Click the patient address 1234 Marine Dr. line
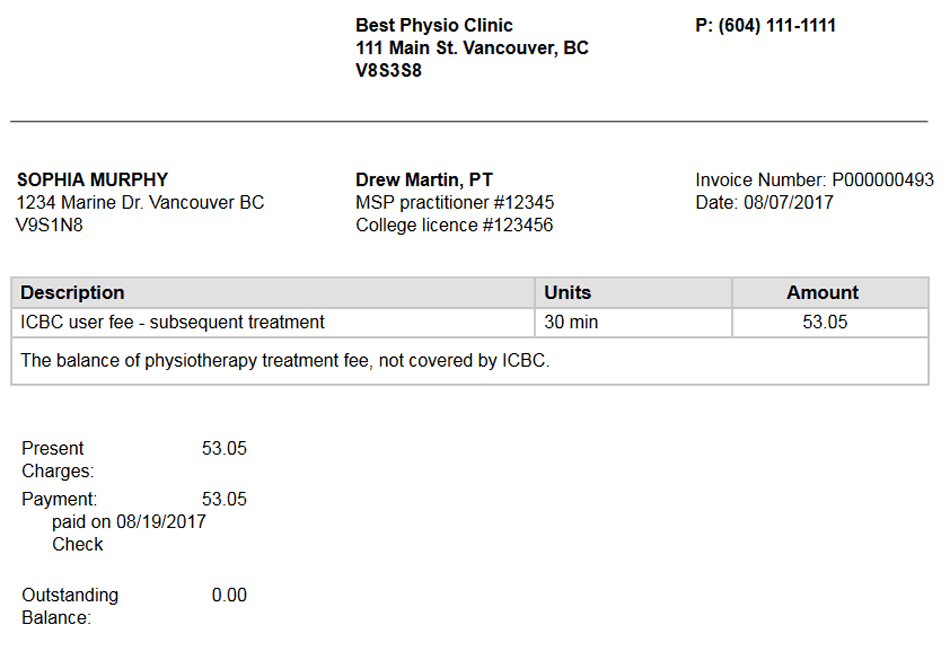This screenshot has width=950, height=660. point(140,203)
